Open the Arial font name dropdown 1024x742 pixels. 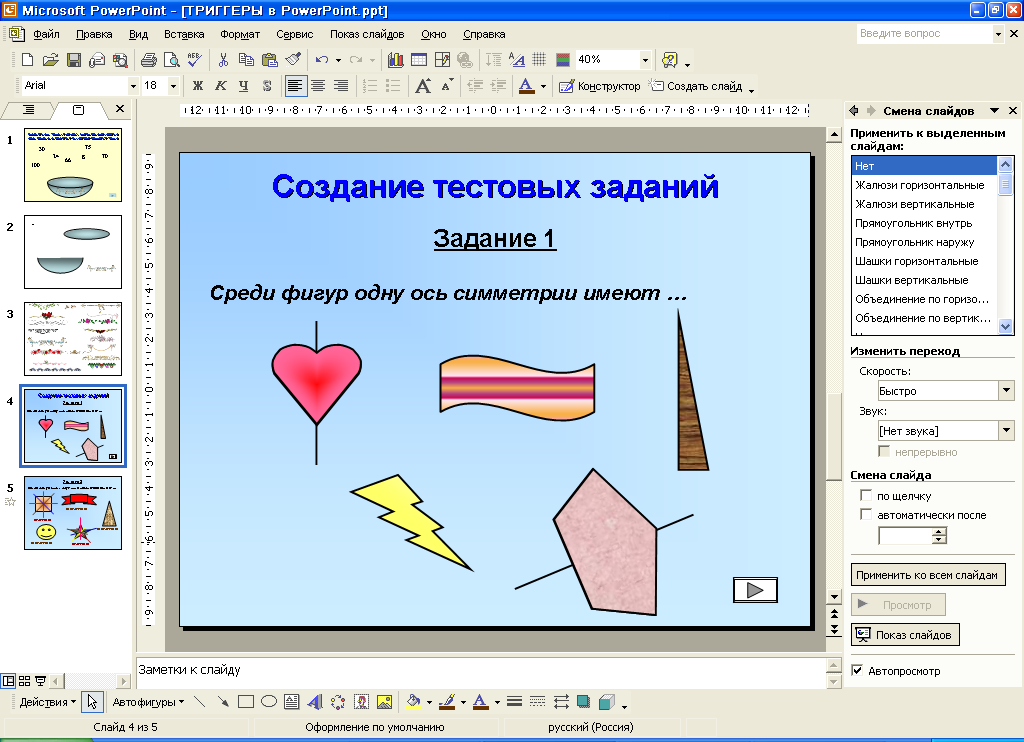[133, 86]
